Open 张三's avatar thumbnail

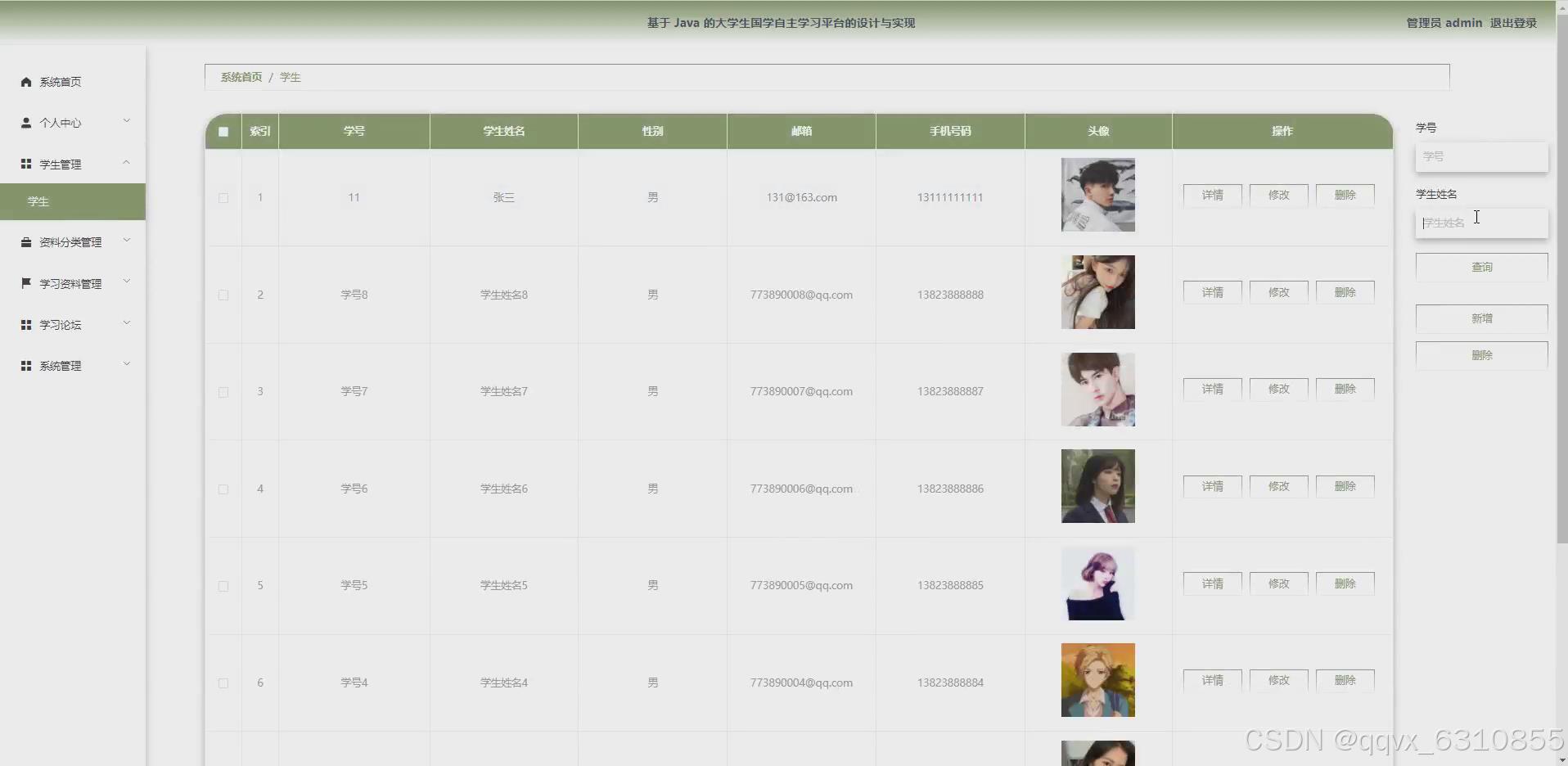click(1097, 195)
